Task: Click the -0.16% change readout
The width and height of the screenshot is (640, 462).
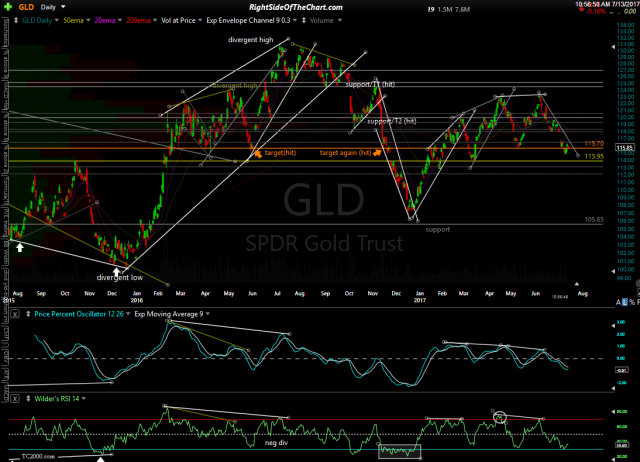Action: (596, 11)
